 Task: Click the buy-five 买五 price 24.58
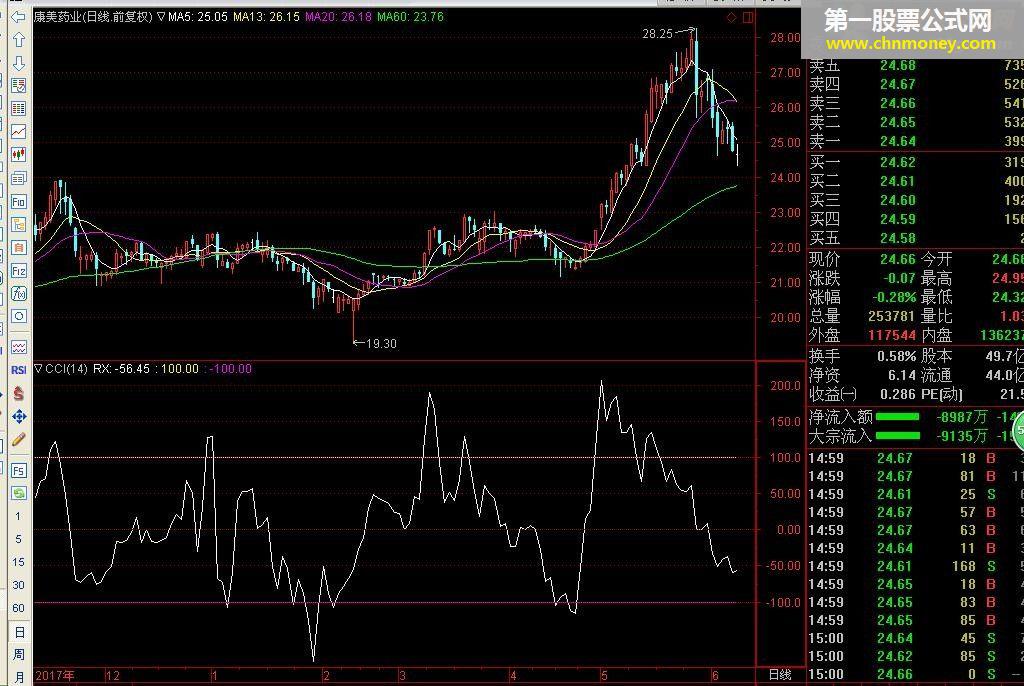897,238
